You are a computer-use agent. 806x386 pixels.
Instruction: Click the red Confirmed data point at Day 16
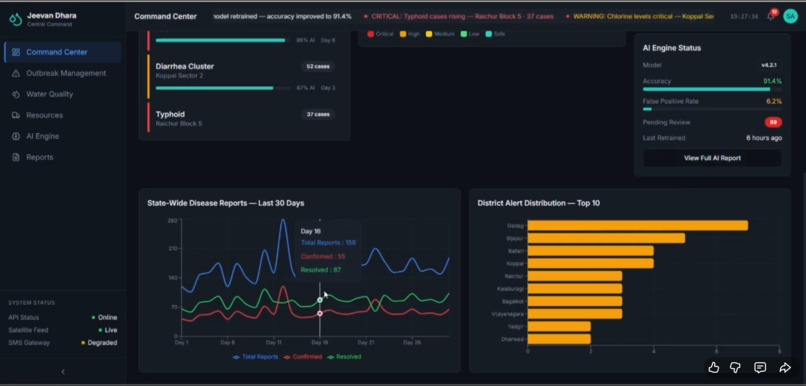tap(320, 313)
